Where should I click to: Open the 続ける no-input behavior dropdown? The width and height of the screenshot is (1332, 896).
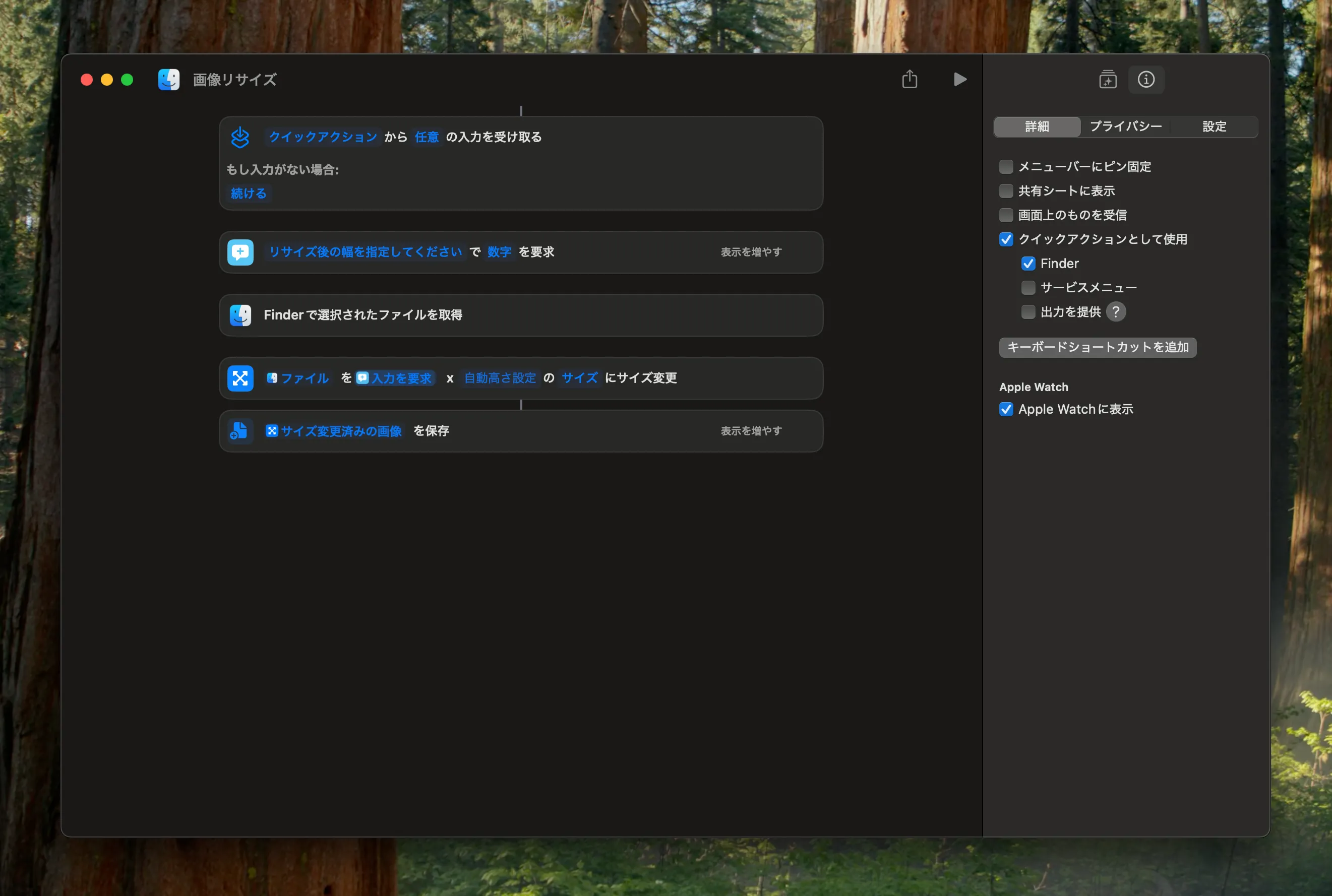point(249,194)
